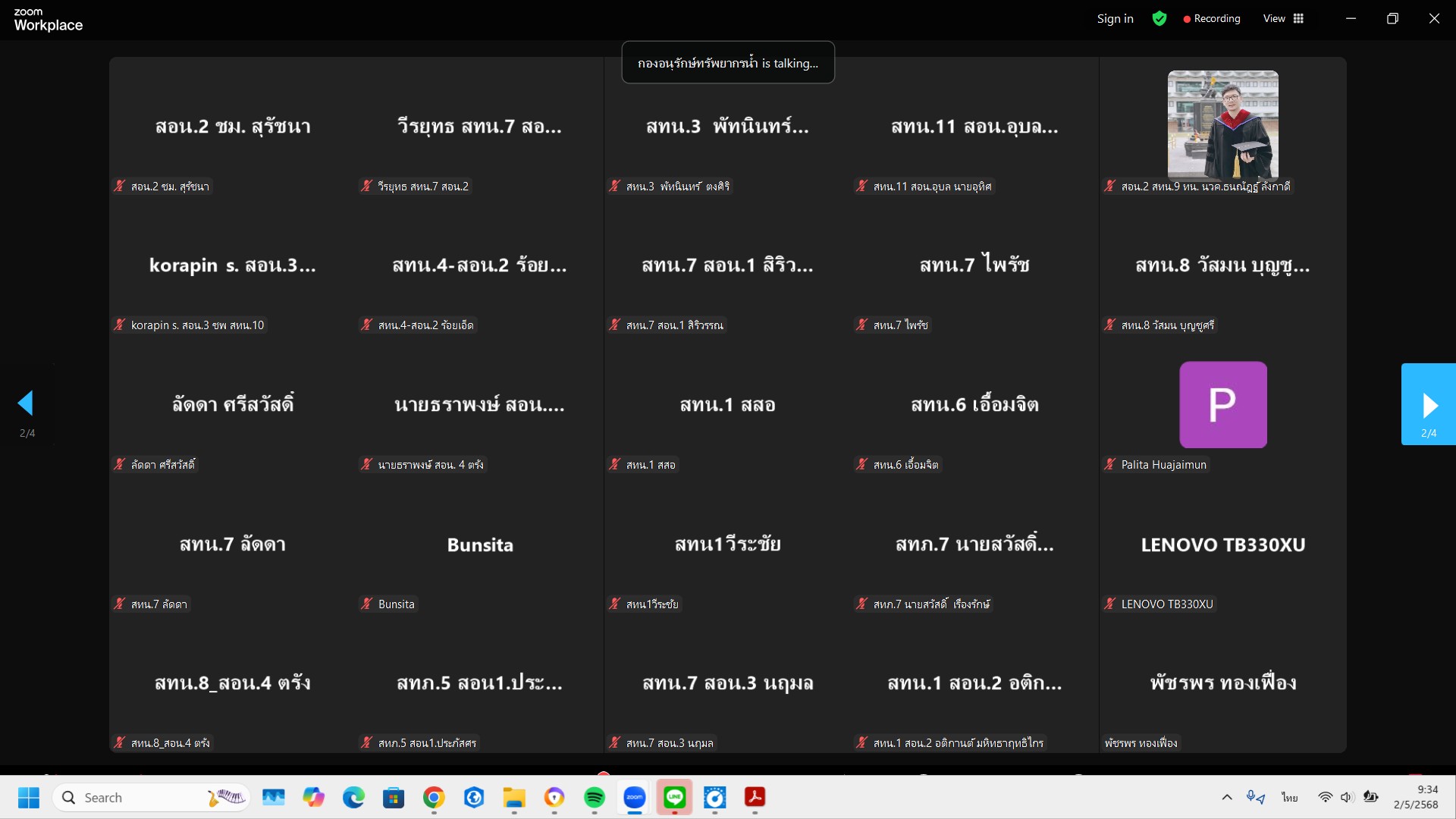Expand hidden system tray icons chevron
1456x819 pixels.
click(1226, 798)
